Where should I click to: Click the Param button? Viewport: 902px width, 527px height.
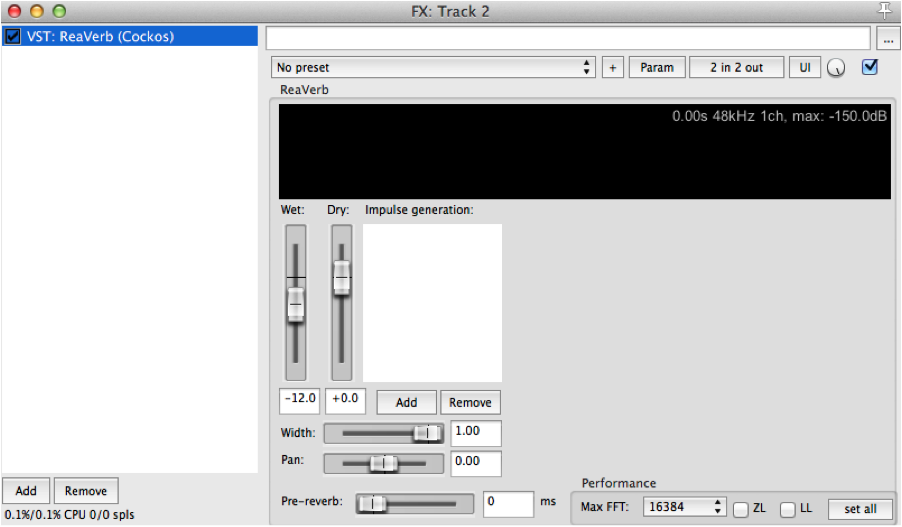(x=657, y=67)
